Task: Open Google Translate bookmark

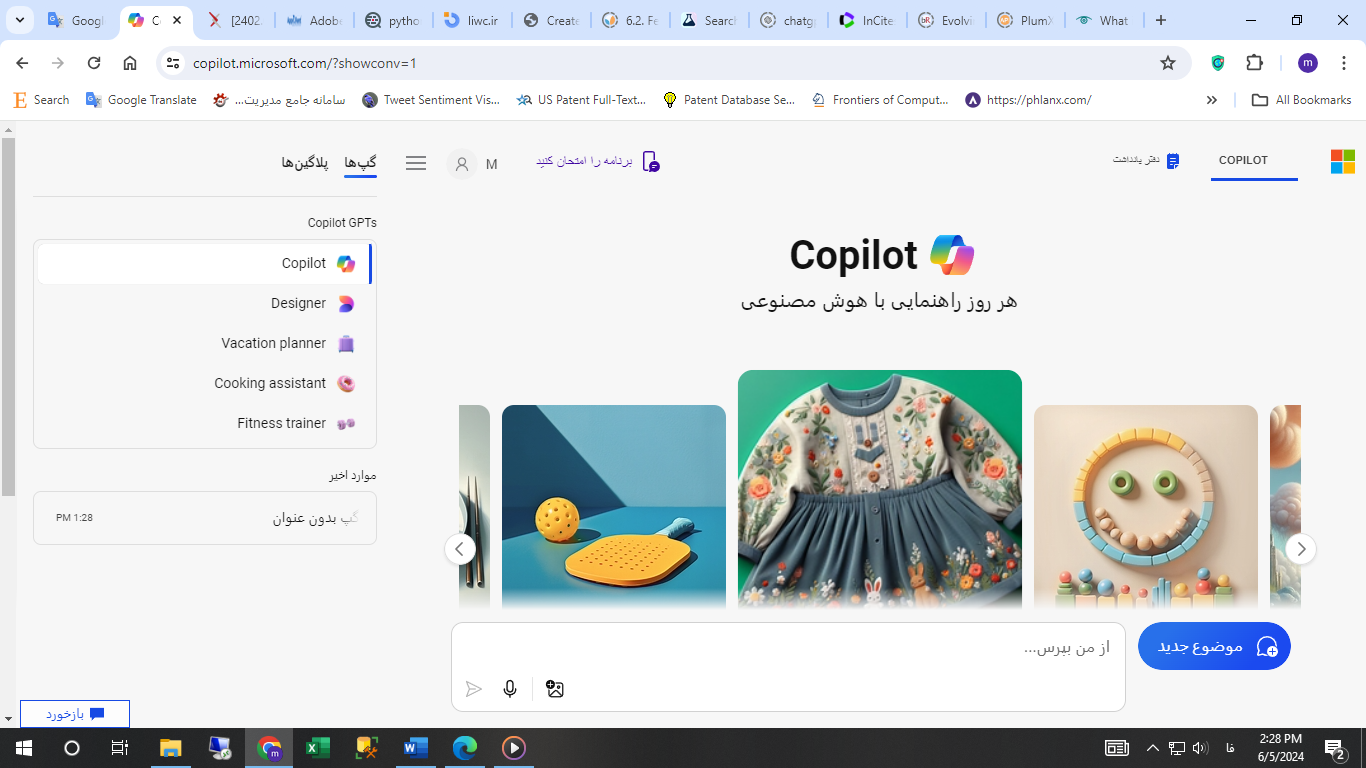Action: 141,100
